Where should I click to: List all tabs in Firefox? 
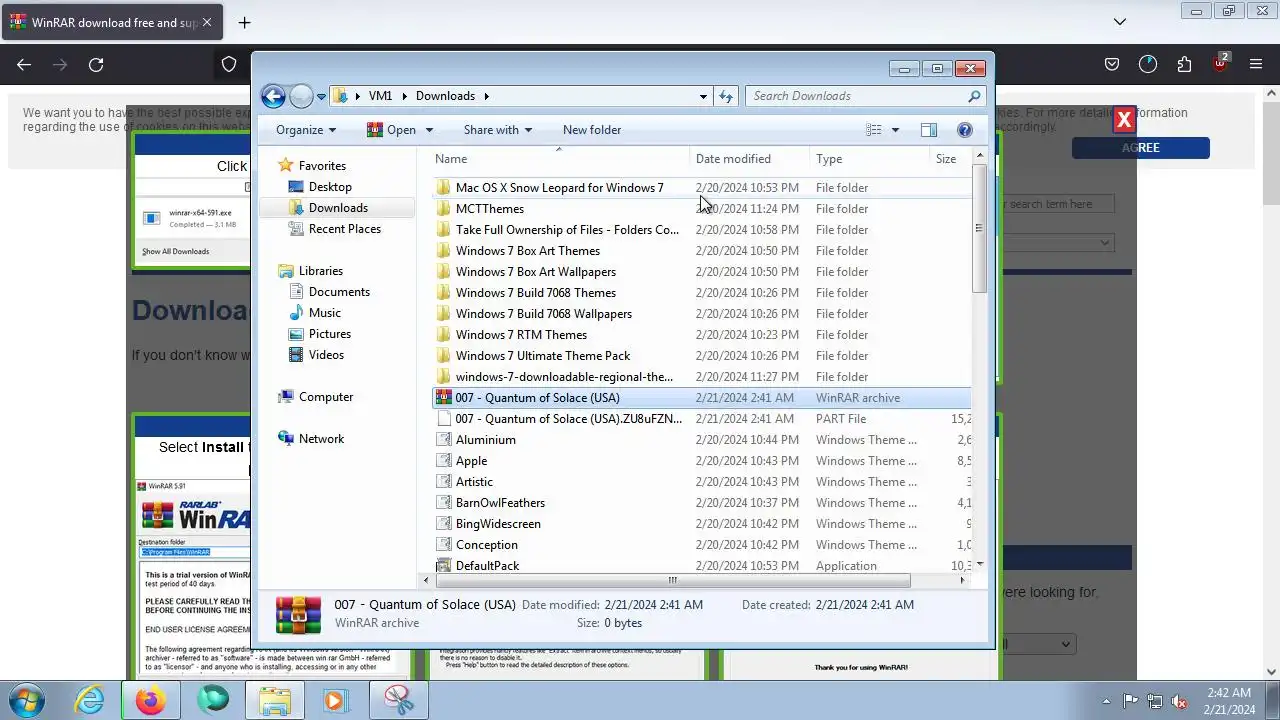pos(1120,22)
